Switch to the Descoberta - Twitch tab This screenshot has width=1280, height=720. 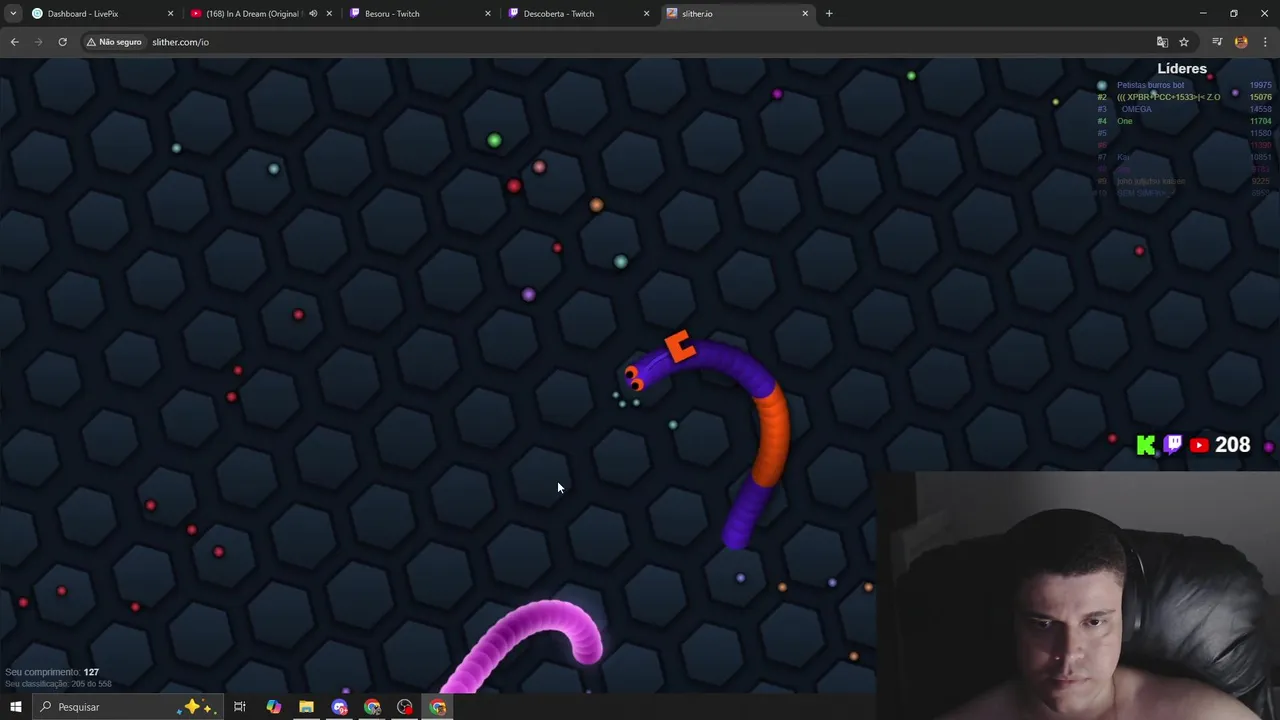579,14
